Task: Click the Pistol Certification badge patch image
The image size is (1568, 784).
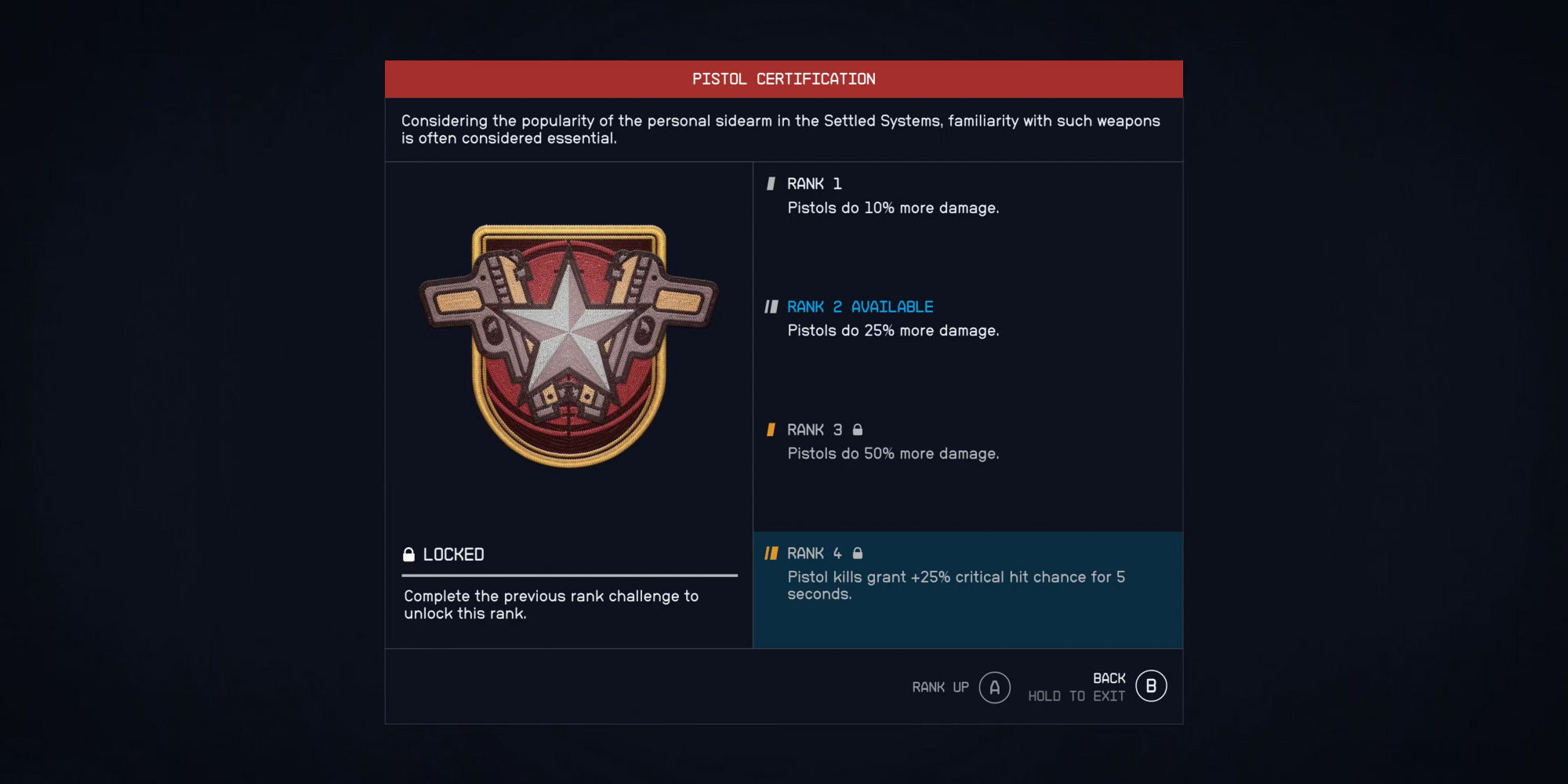Action: click(569, 345)
